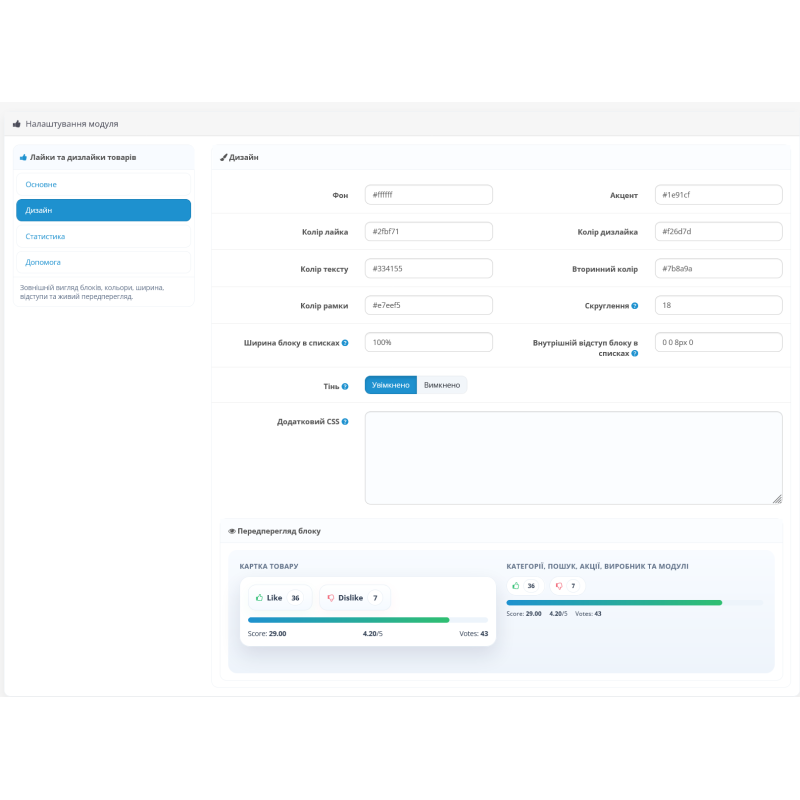Click the rating progress bar in product card
This screenshot has height=800, width=800.
(x=368, y=620)
